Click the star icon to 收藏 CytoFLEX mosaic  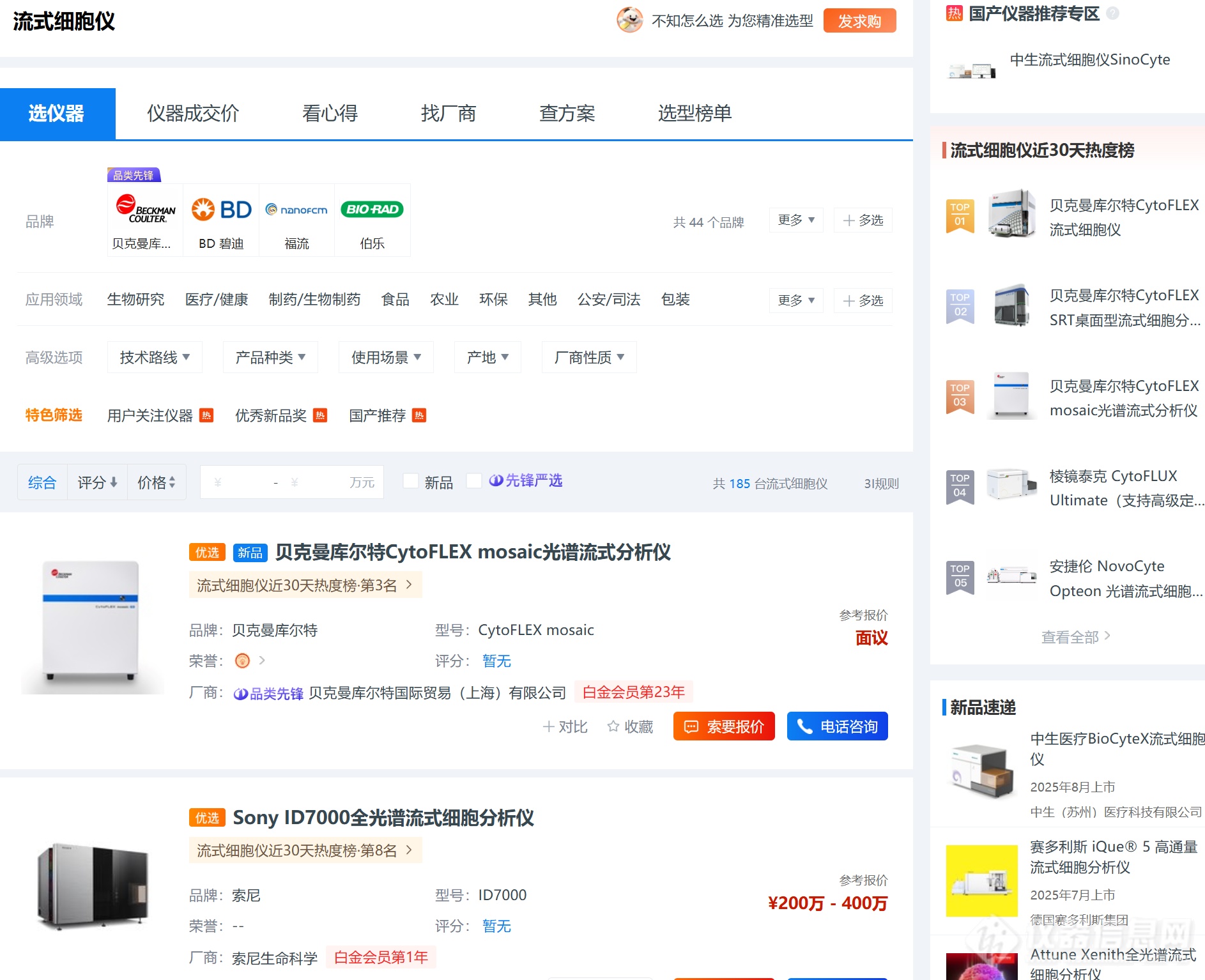pos(613,726)
